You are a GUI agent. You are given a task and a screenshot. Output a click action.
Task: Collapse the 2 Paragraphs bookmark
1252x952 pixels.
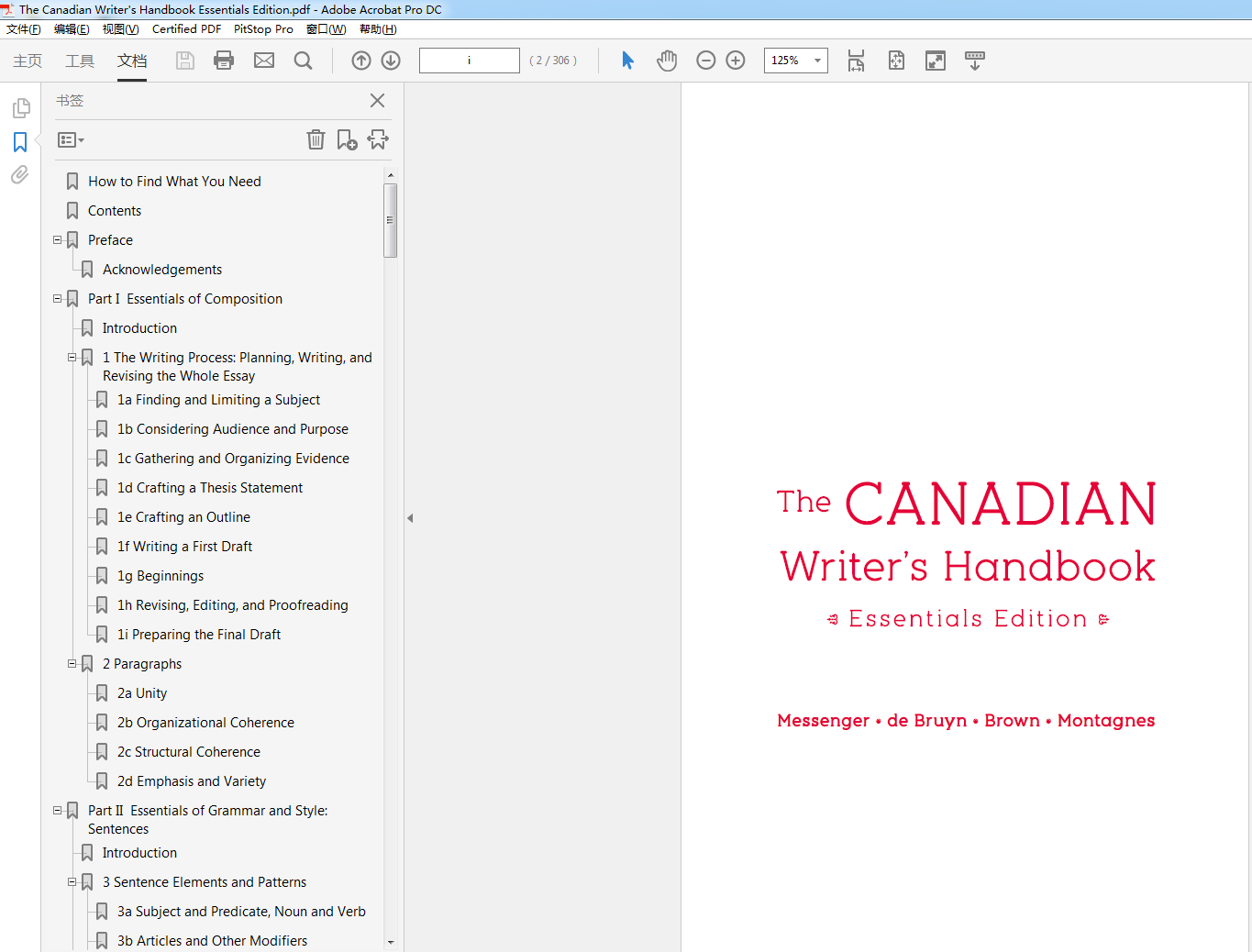pyautogui.click(x=72, y=664)
